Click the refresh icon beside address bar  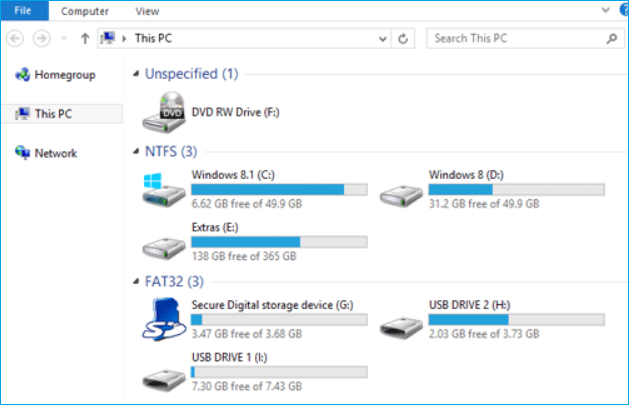pos(402,39)
